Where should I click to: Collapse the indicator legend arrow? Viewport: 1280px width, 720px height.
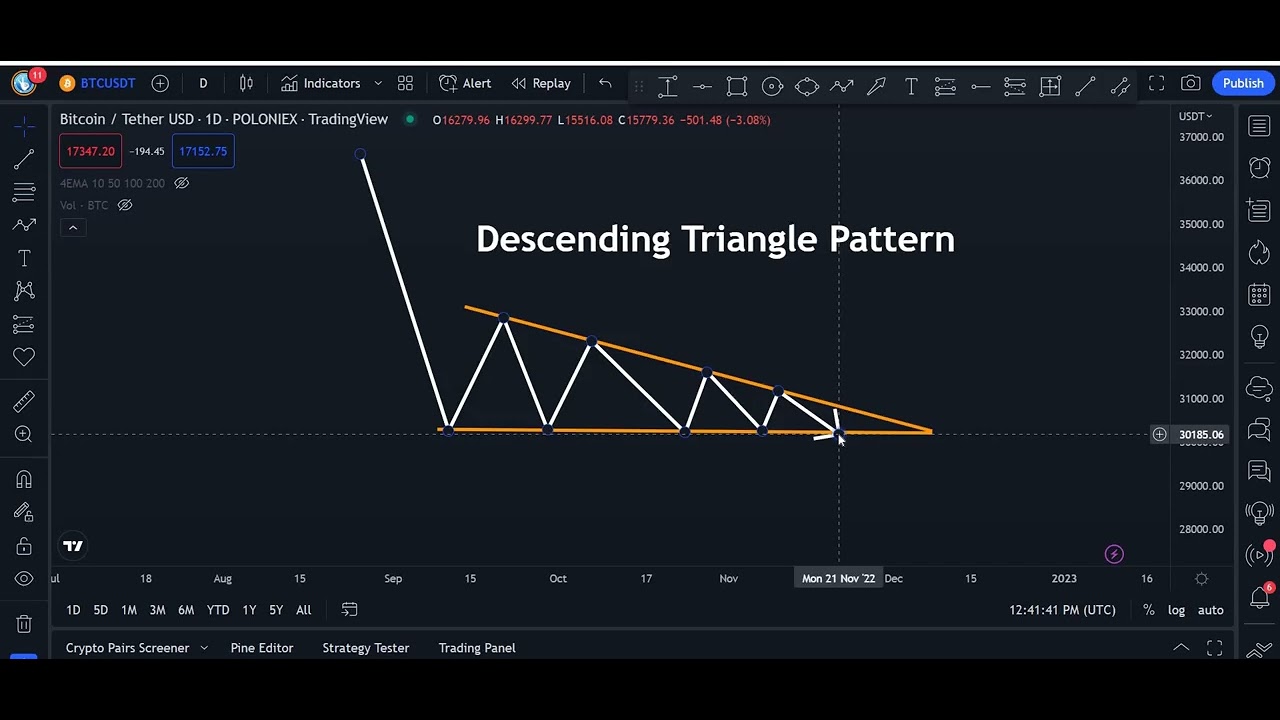pyautogui.click(x=73, y=228)
